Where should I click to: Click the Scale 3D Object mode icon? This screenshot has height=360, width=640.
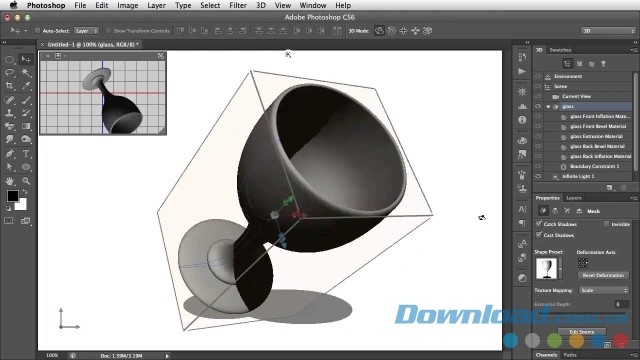[427, 31]
